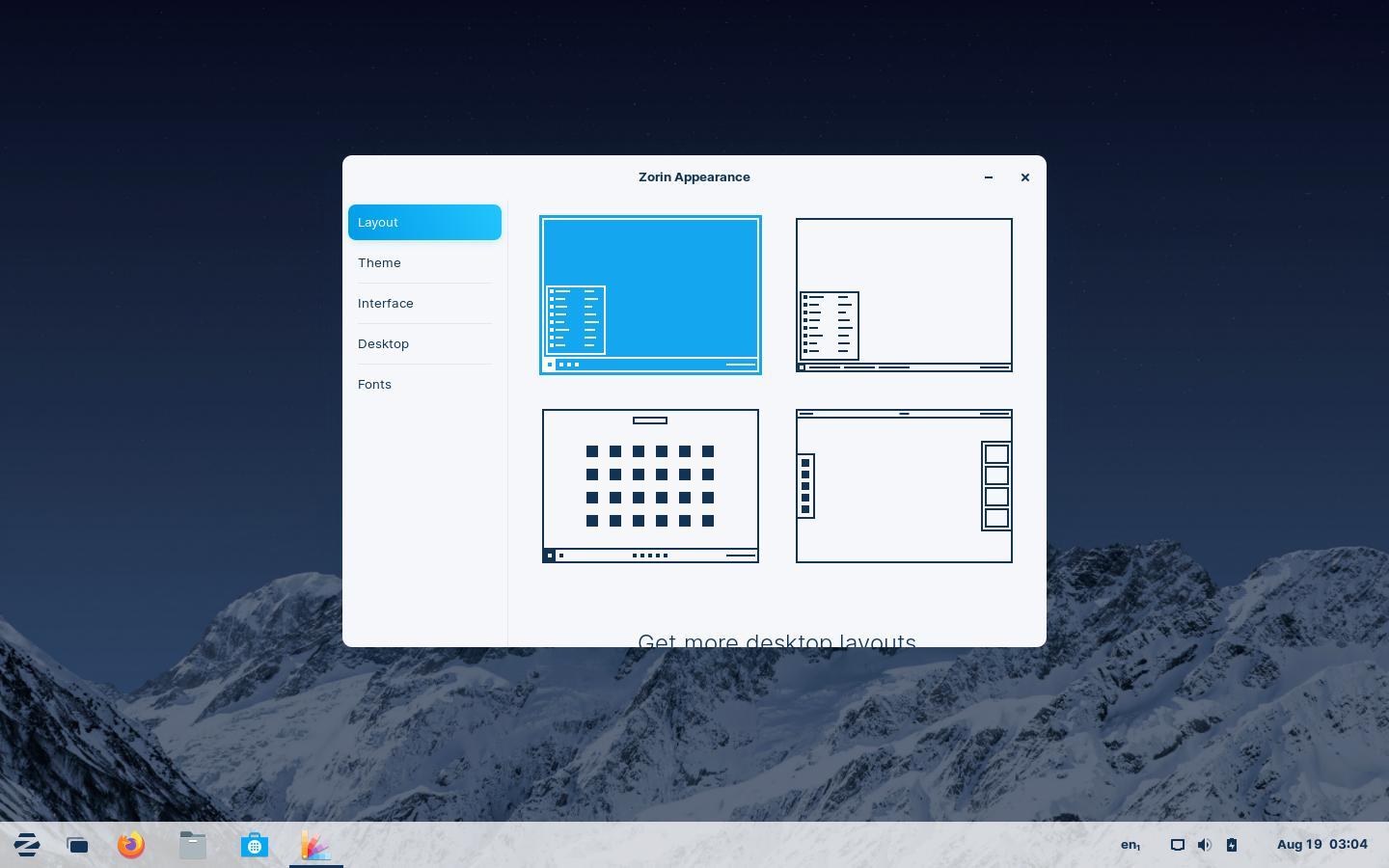1389x868 pixels.
Task: Show the Fonts settings section
Action: tap(374, 384)
